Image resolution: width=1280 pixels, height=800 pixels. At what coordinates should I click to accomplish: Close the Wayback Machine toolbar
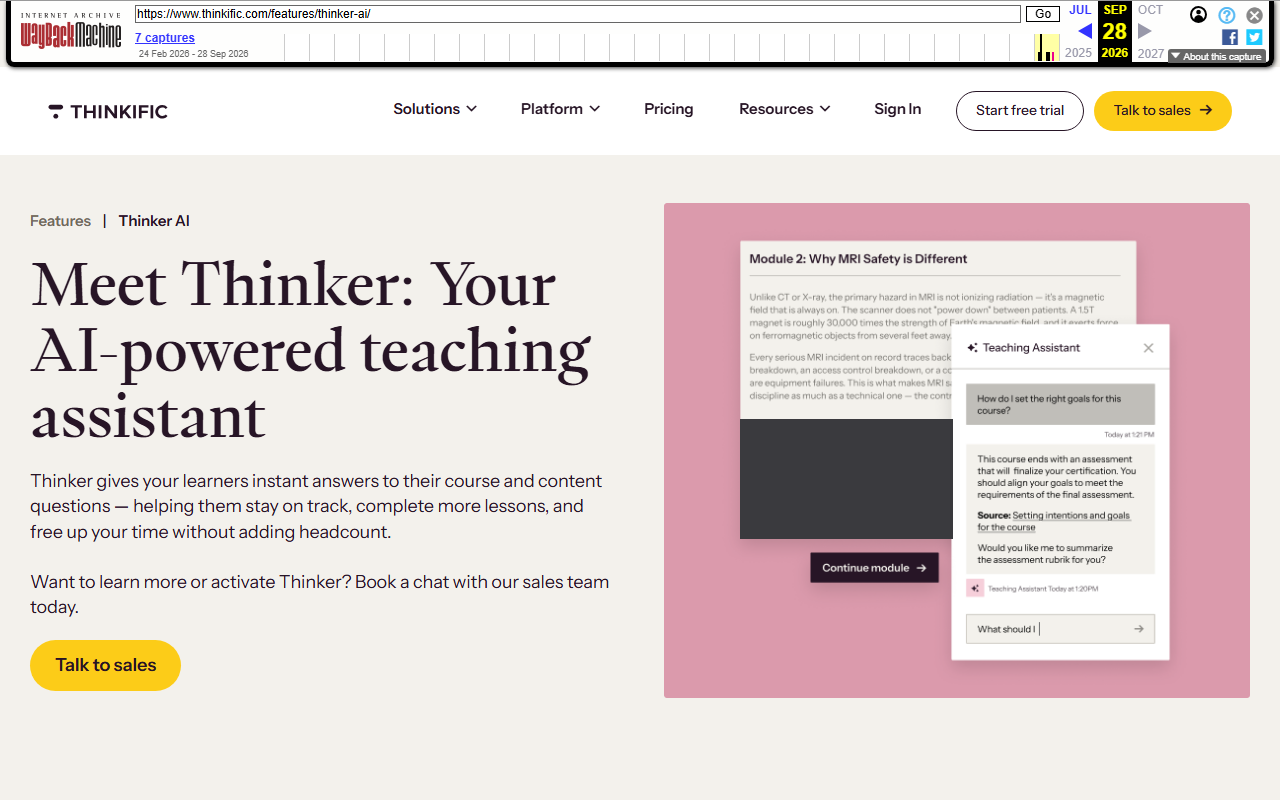click(x=1254, y=15)
